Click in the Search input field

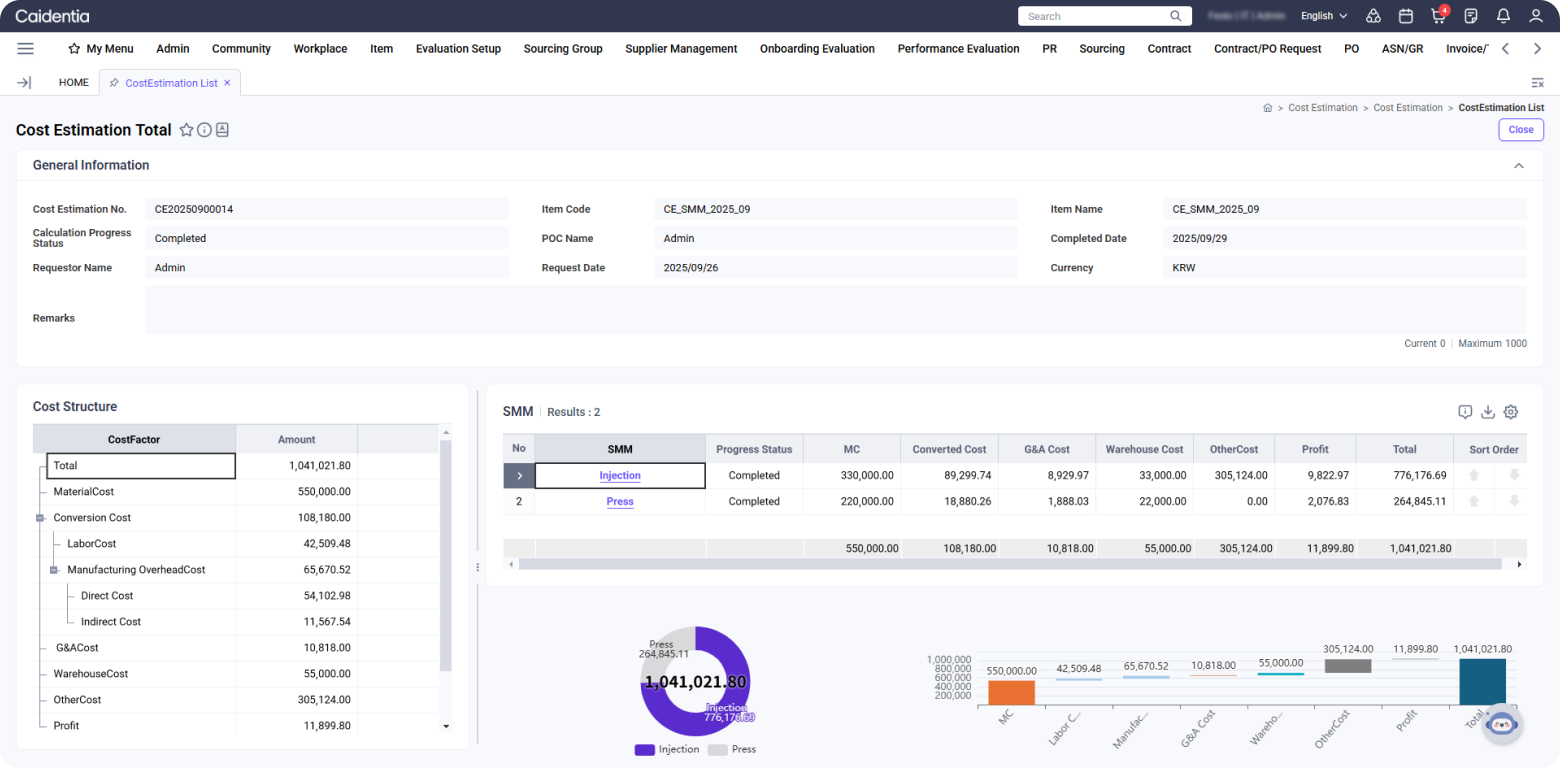(1095, 16)
